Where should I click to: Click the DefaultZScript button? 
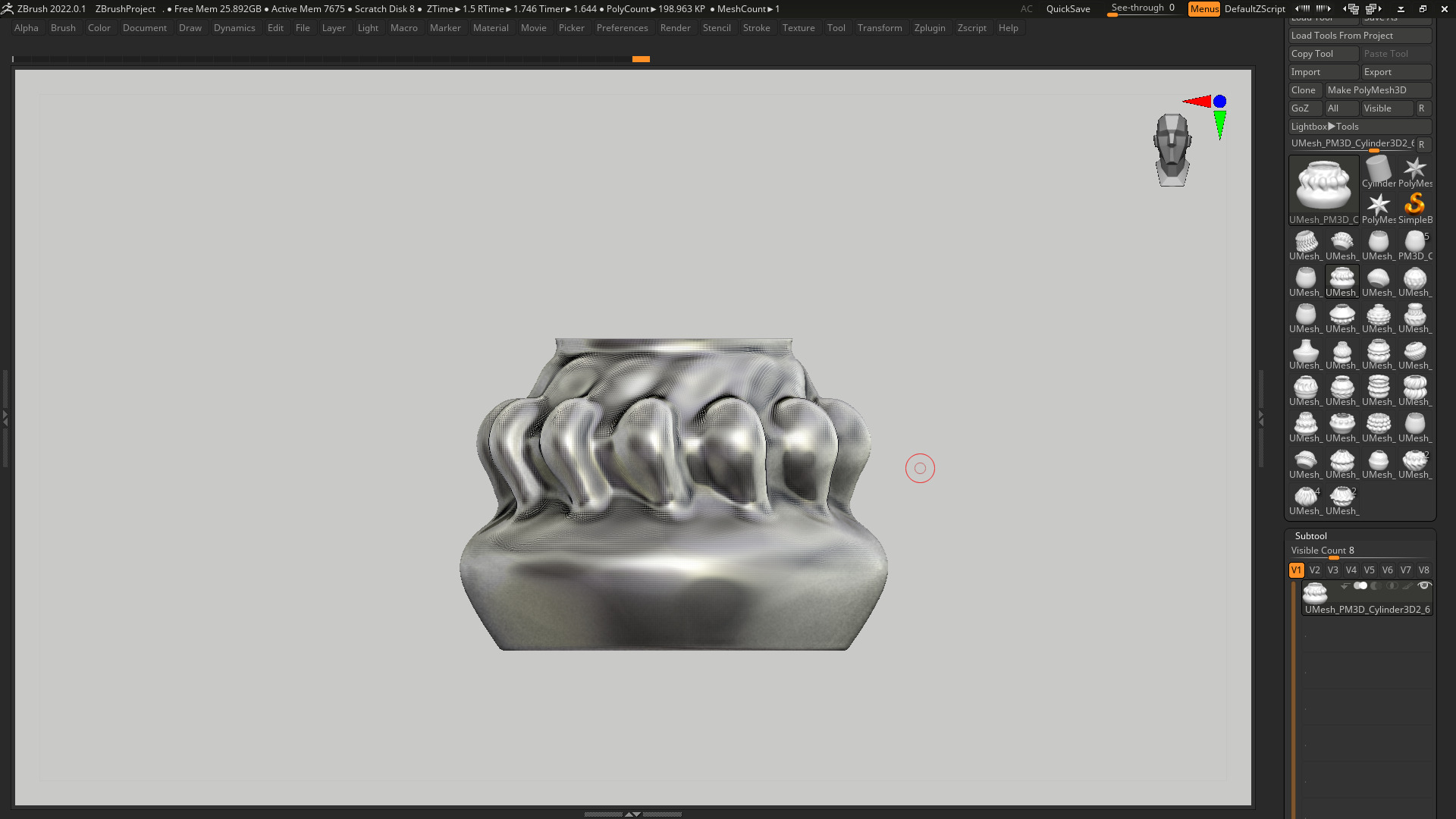pos(1254,8)
